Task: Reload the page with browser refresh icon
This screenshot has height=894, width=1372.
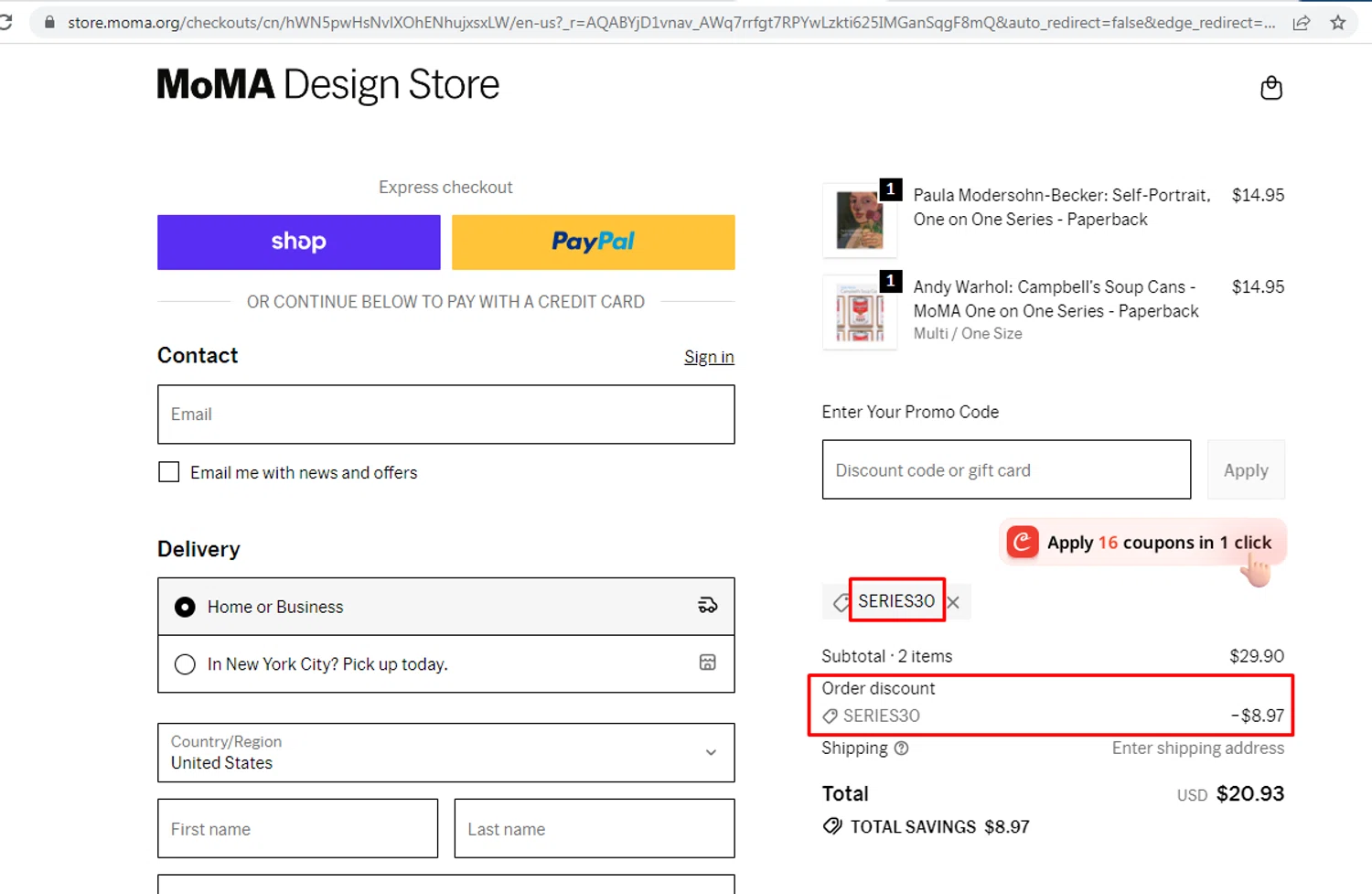Action: [x=5, y=22]
